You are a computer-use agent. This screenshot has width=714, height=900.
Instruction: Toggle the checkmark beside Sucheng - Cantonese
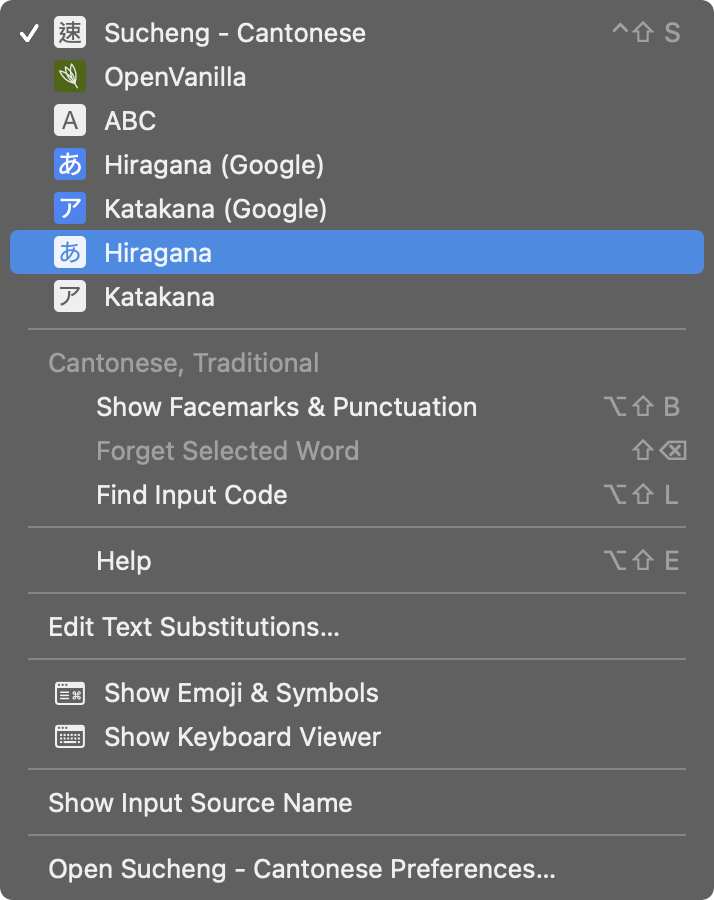(30, 33)
